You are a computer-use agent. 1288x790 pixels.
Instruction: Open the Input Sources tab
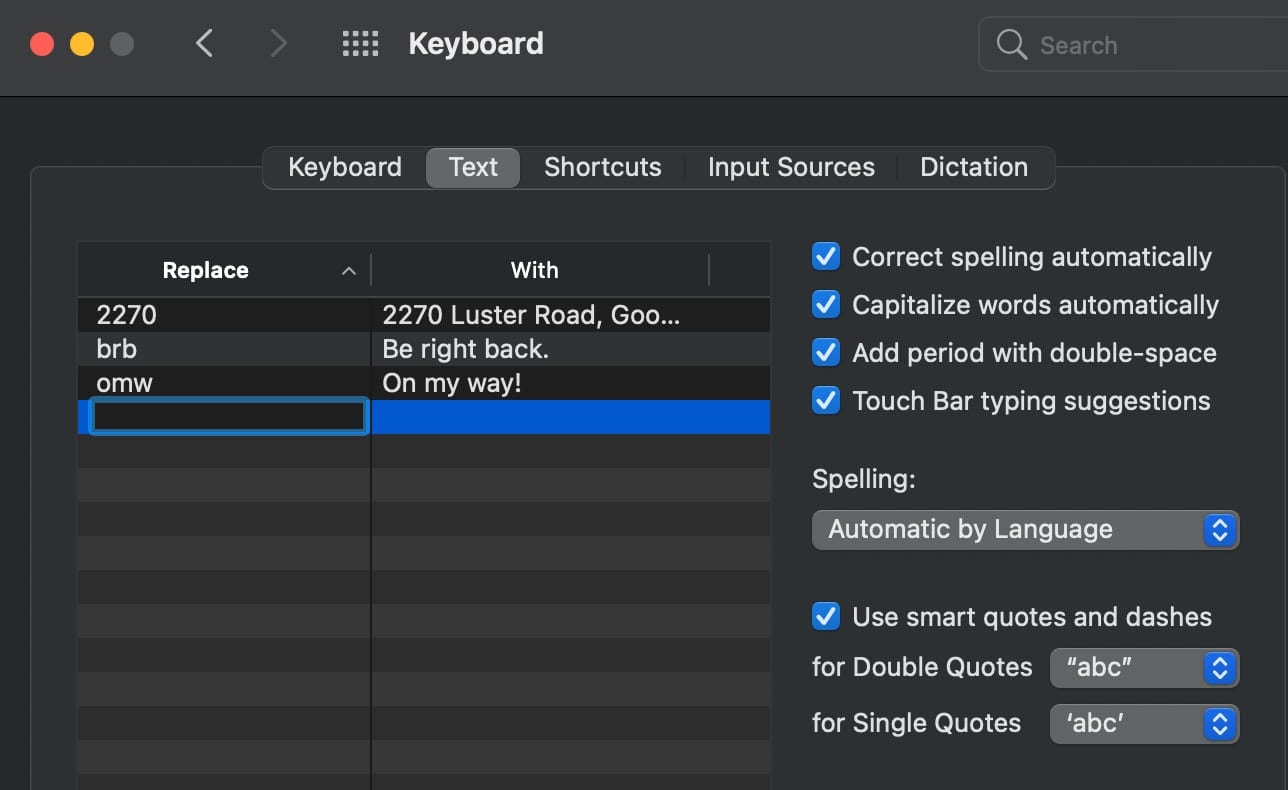tap(791, 167)
